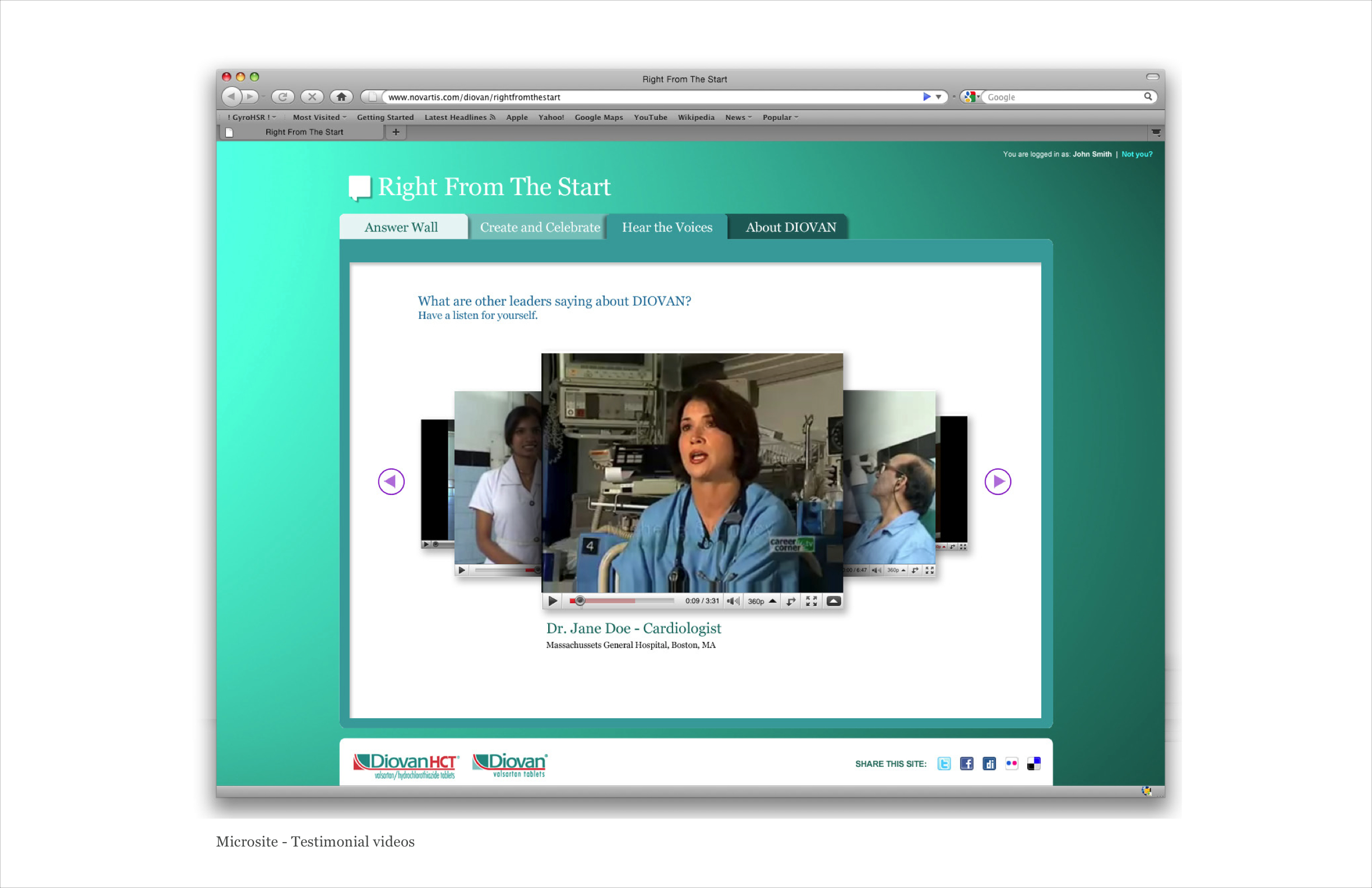
Task: Click the toolbar toggle pill in title bar
Action: (1152, 77)
